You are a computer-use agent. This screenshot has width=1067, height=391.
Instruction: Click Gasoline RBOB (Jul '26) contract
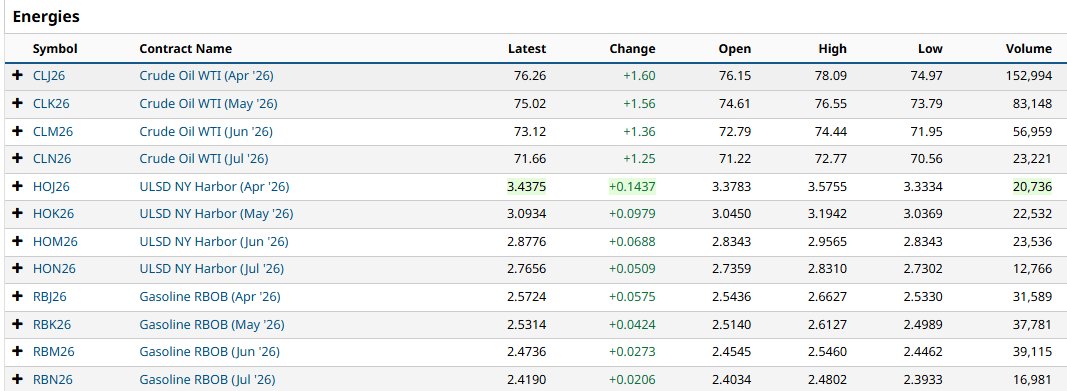pos(208,379)
